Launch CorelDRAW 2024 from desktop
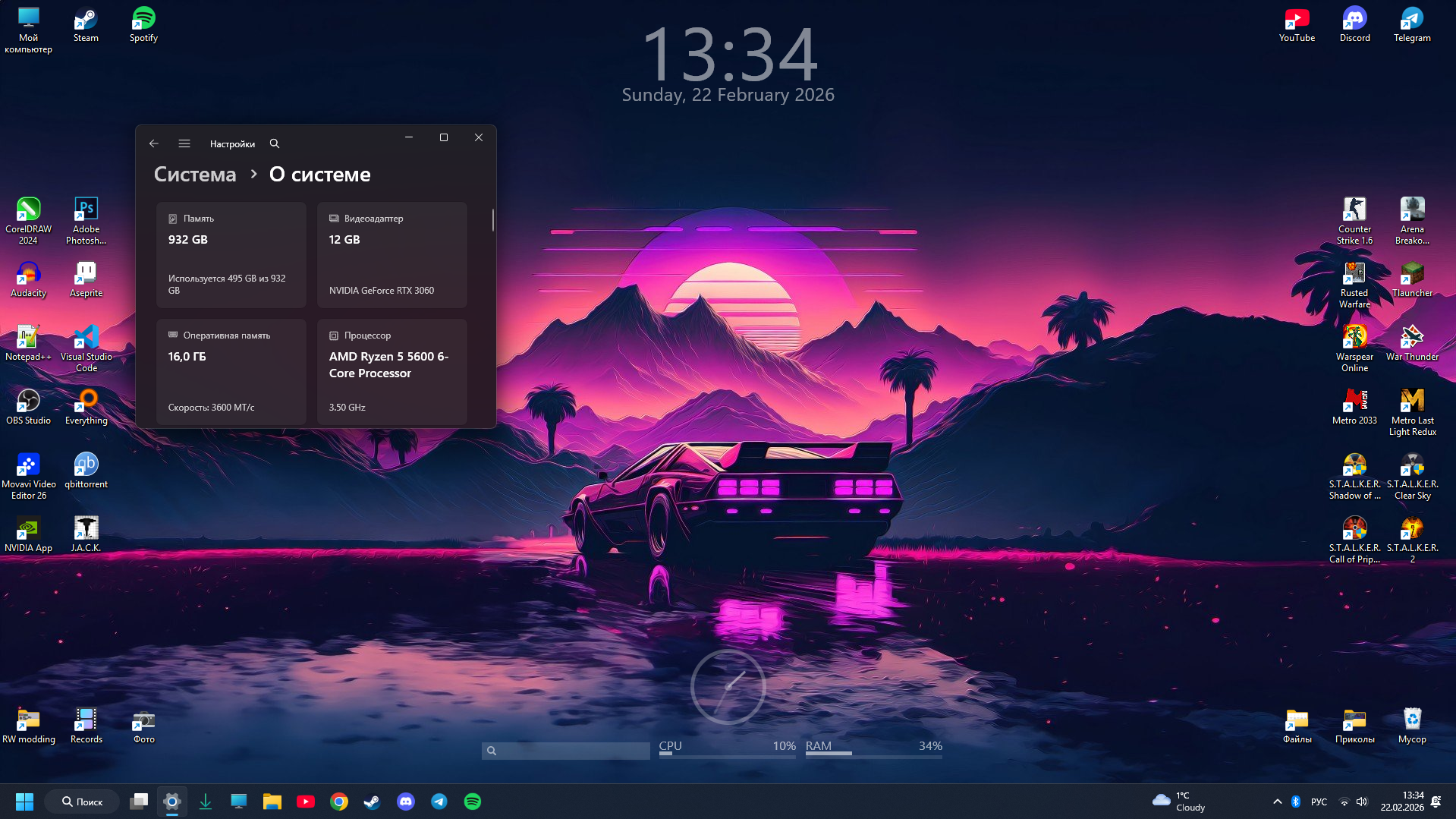This screenshot has height=819, width=1456. coord(28,221)
